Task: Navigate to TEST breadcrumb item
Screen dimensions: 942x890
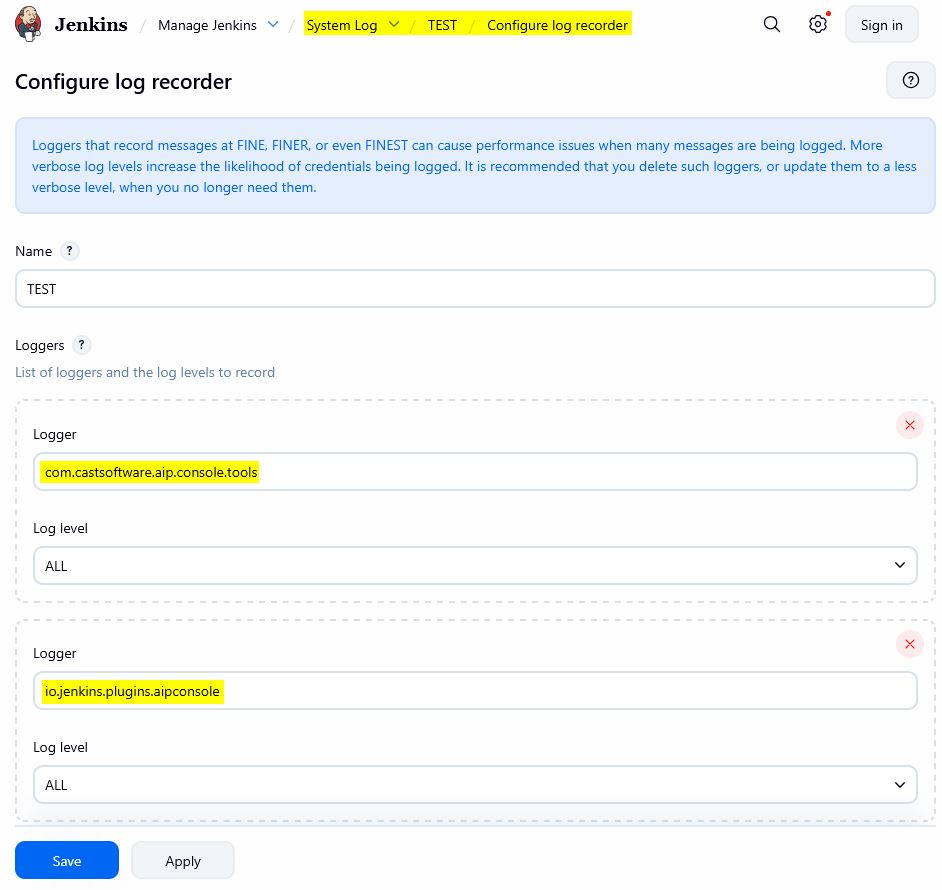Action: pos(442,25)
